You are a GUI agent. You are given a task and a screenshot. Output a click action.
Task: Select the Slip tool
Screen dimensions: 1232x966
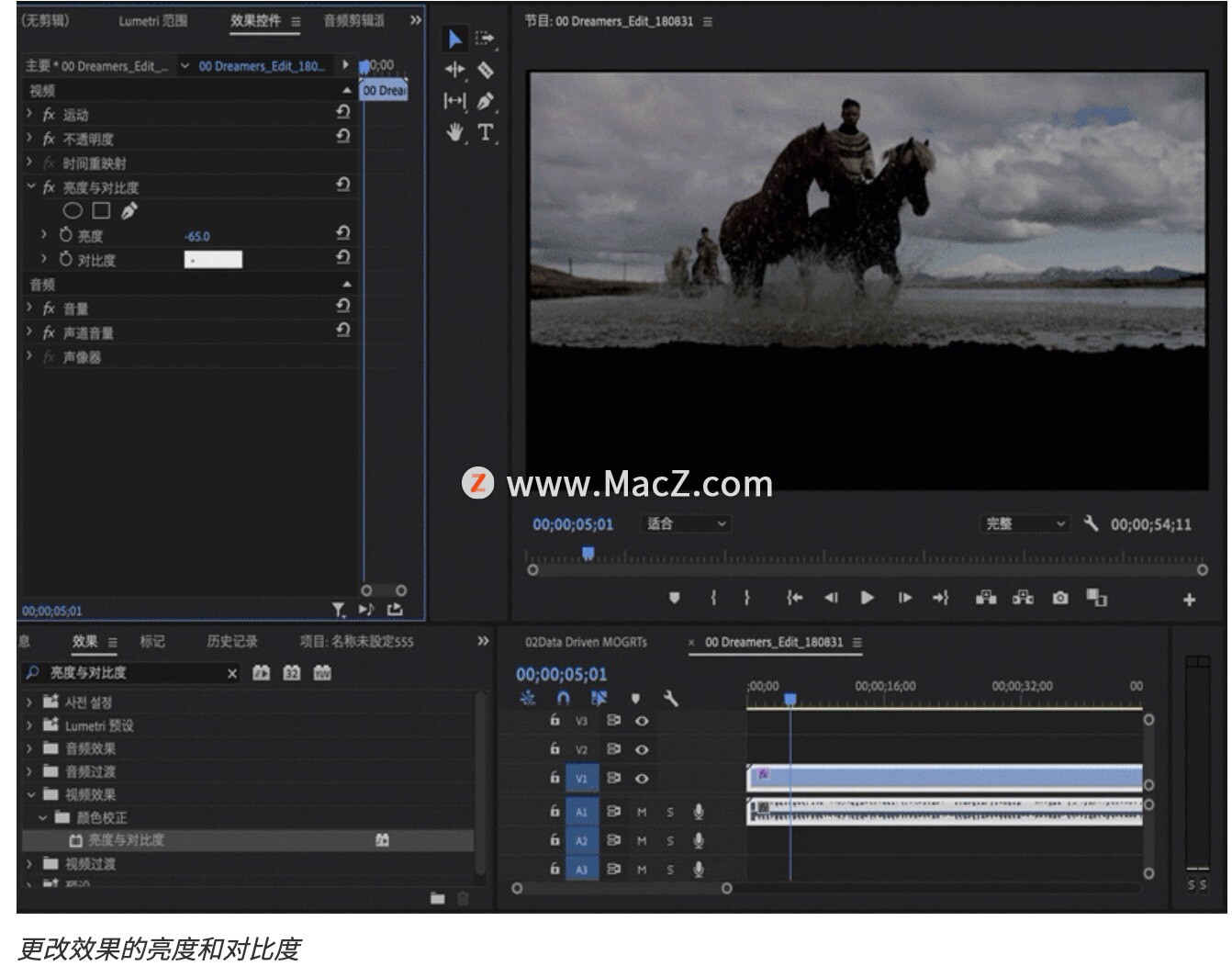coord(454,101)
